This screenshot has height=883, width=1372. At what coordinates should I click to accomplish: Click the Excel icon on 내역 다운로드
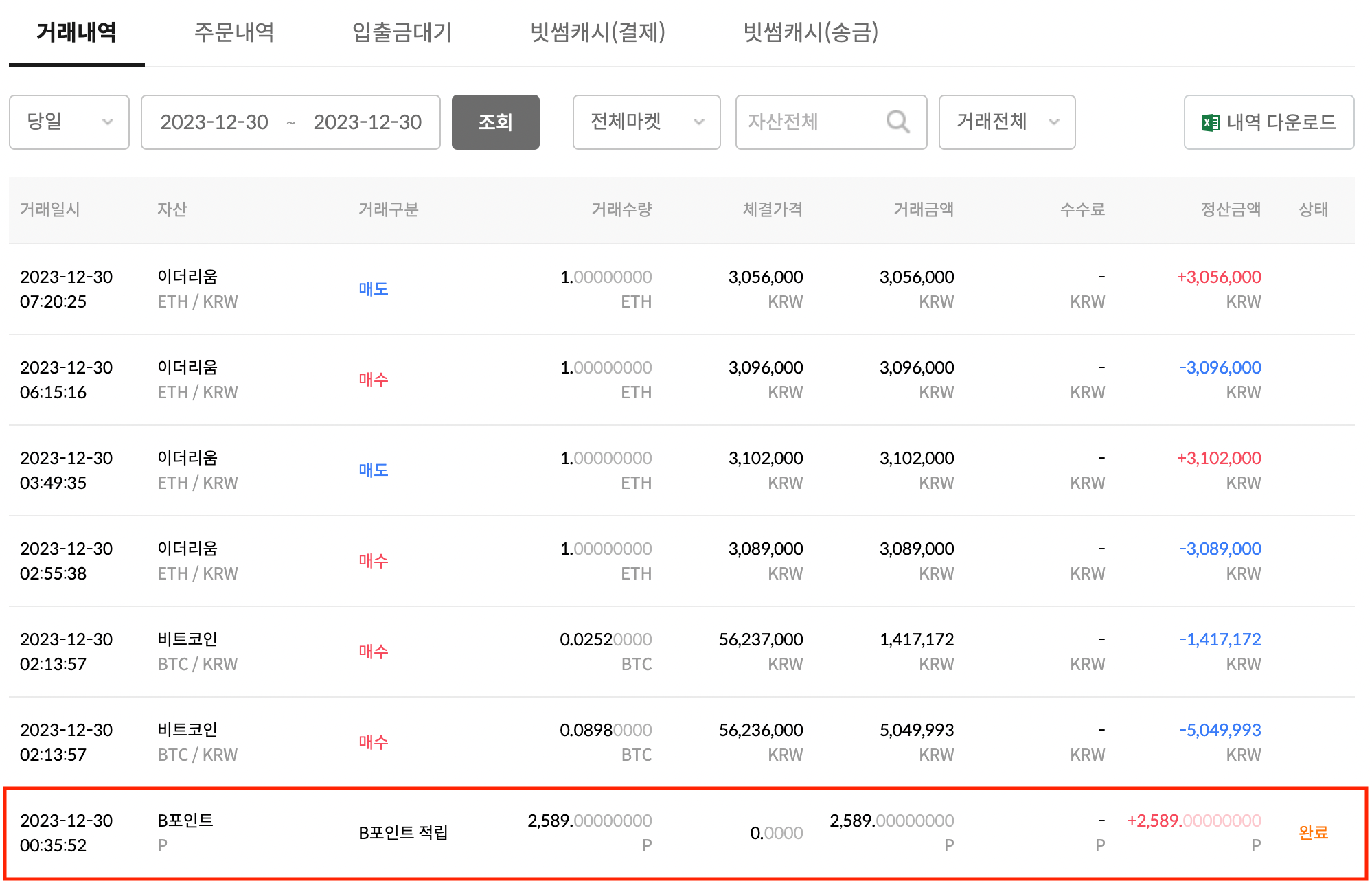[1210, 123]
